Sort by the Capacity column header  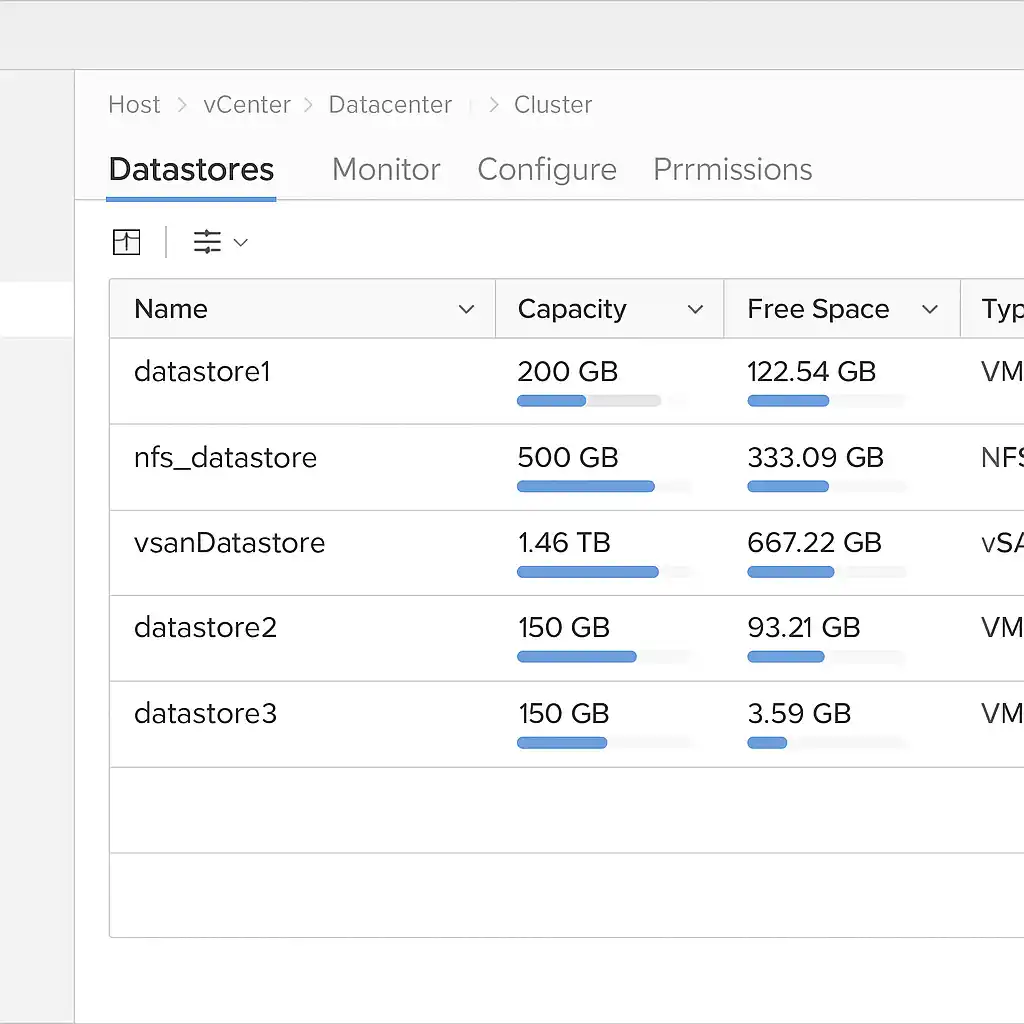(572, 310)
